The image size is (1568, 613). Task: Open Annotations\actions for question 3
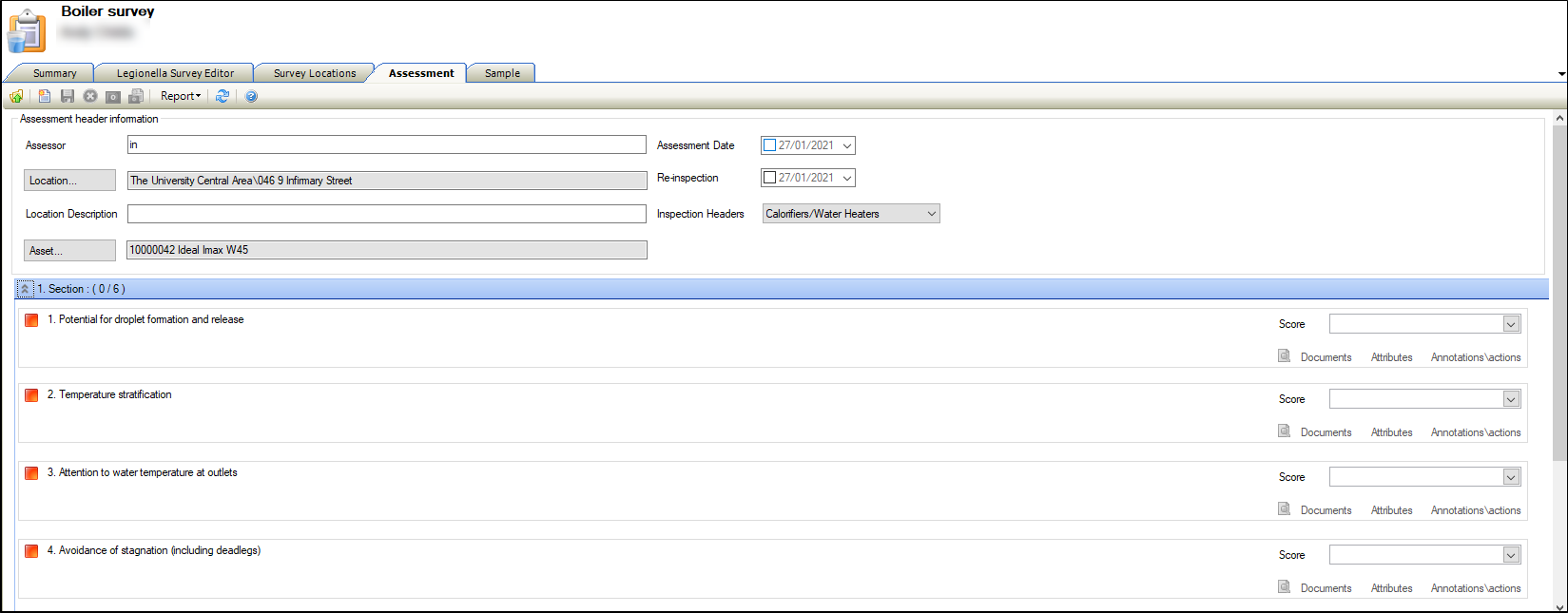pos(1475,510)
